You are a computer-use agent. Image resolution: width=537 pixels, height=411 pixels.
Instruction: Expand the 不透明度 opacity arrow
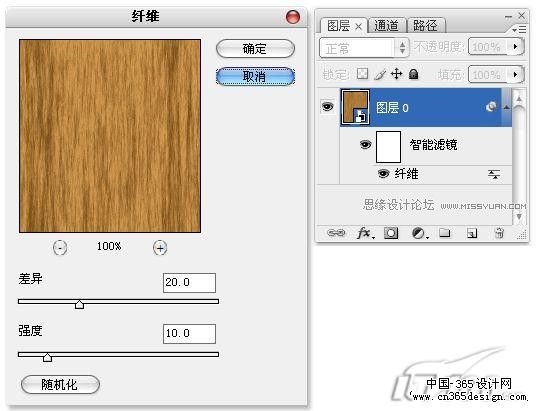click(x=515, y=46)
